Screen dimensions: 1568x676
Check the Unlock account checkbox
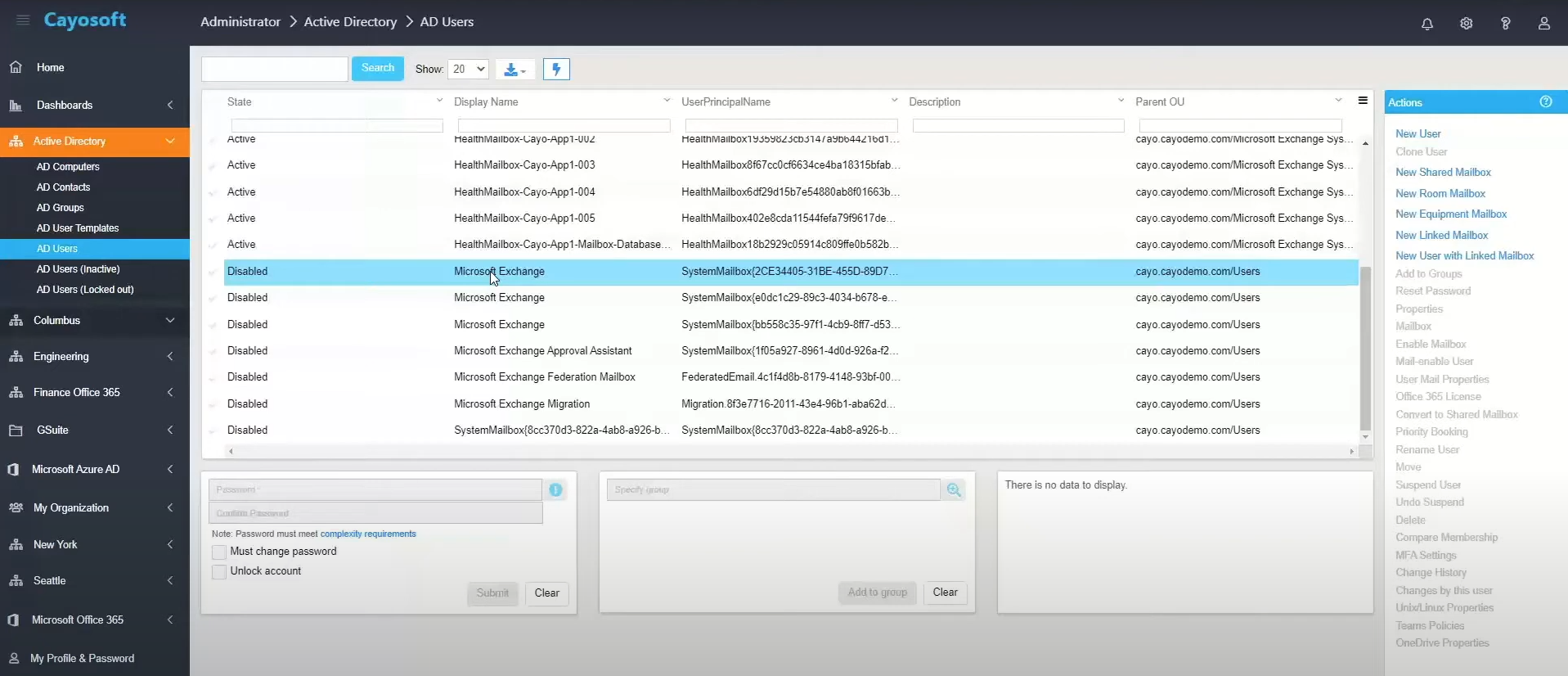(219, 572)
